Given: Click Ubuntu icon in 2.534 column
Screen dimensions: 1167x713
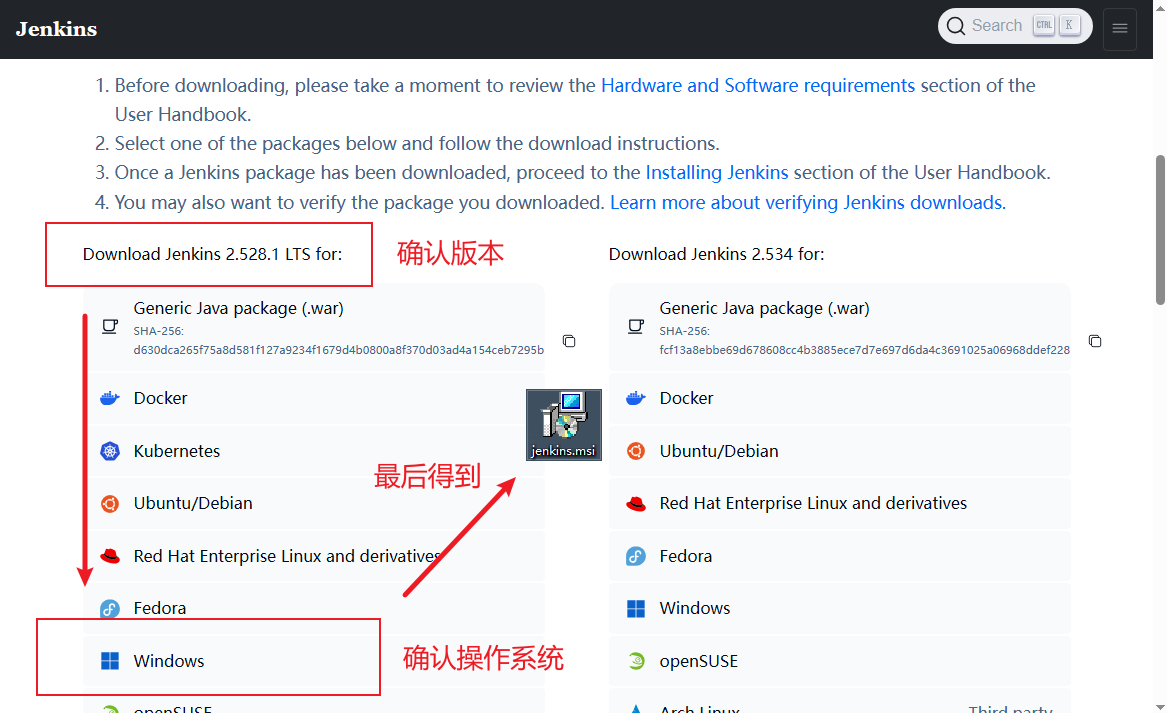Looking at the screenshot, I should click(636, 451).
